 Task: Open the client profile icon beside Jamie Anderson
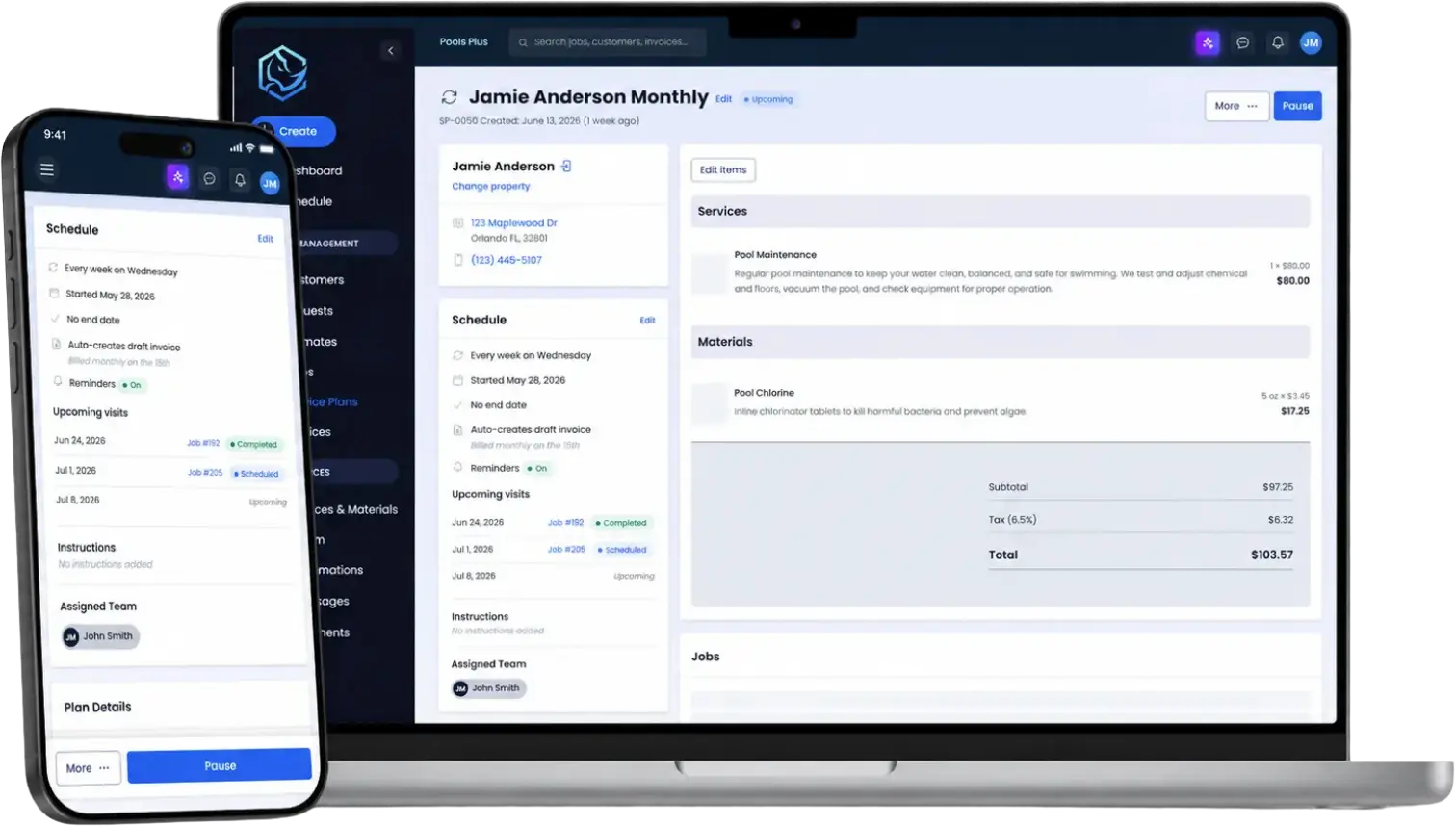[566, 167]
